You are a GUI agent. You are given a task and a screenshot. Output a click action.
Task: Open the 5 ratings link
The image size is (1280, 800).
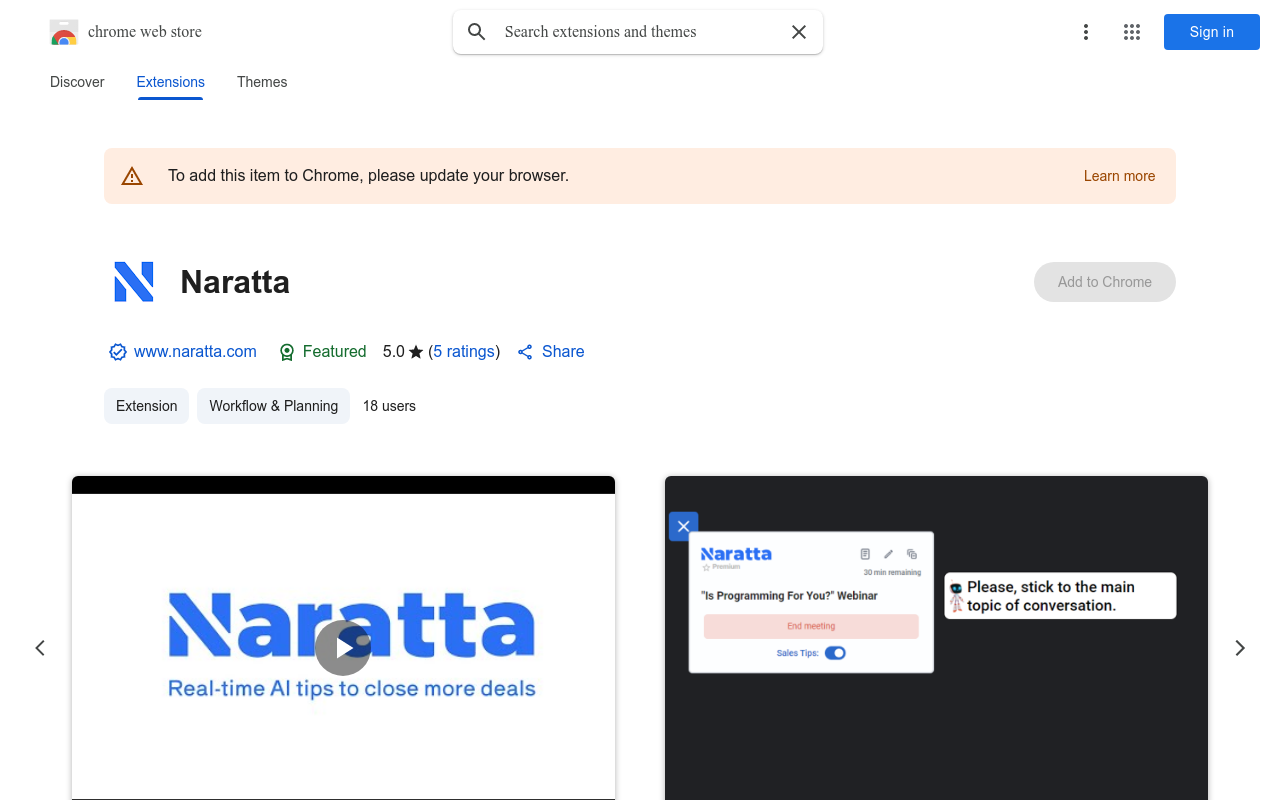[x=464, y=352]
